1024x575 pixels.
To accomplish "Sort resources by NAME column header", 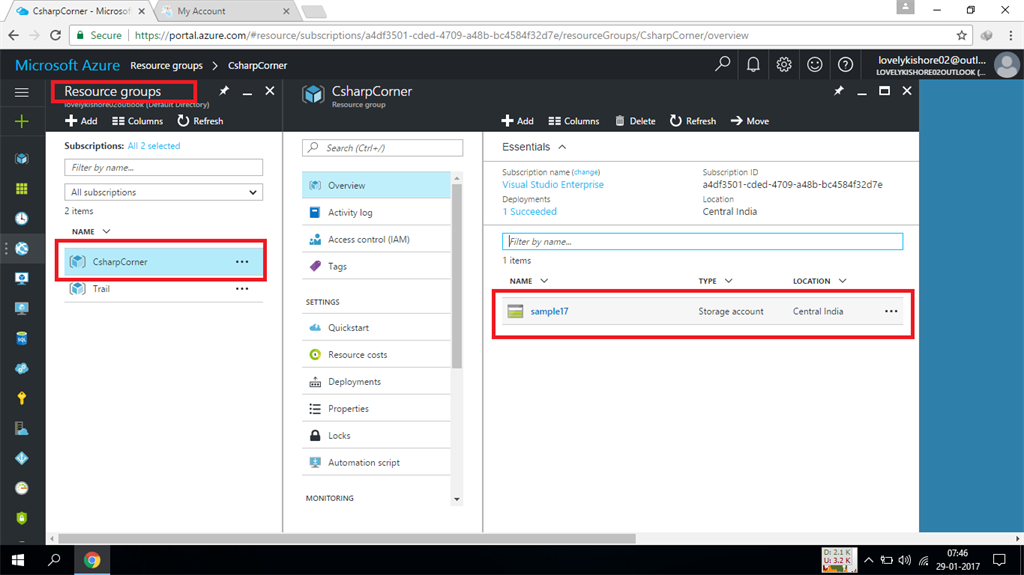I will click(x=528, y=281).
